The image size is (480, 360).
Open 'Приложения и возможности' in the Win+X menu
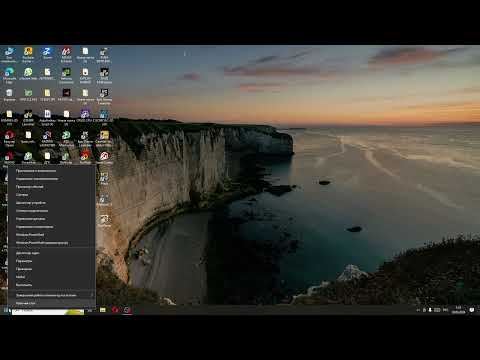(x=52, y=171)
